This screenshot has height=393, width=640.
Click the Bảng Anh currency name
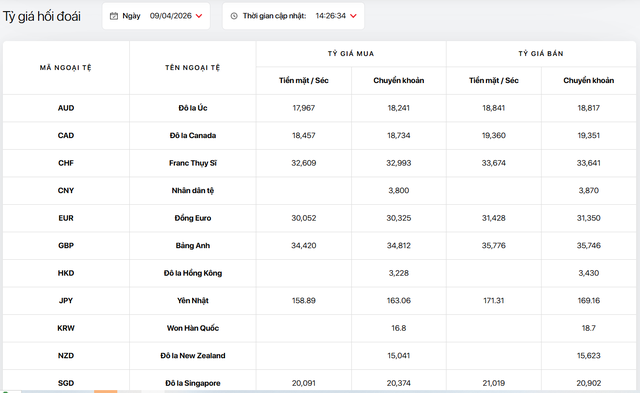coord(193,245)
